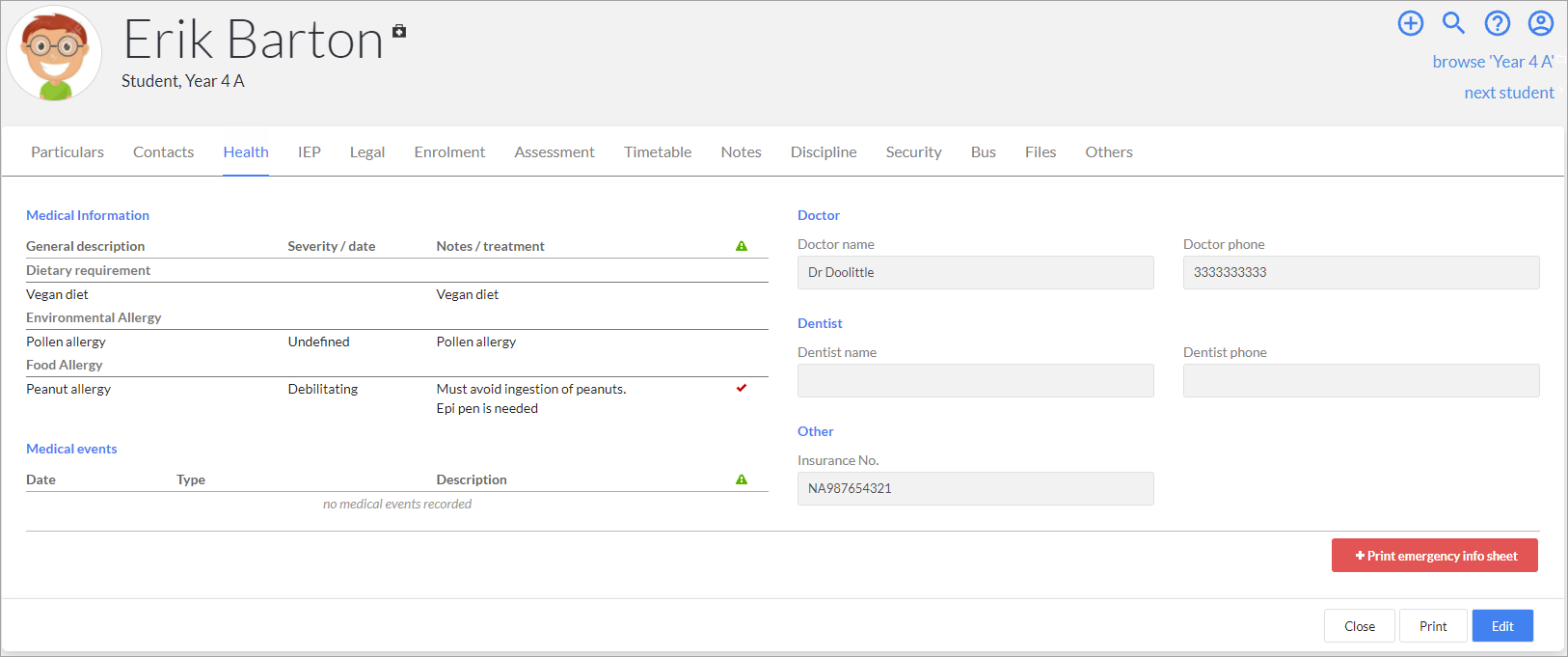Open the search magnifier icon
The height and width of the screenshot is (657, 1568).
click(1453, 23)
